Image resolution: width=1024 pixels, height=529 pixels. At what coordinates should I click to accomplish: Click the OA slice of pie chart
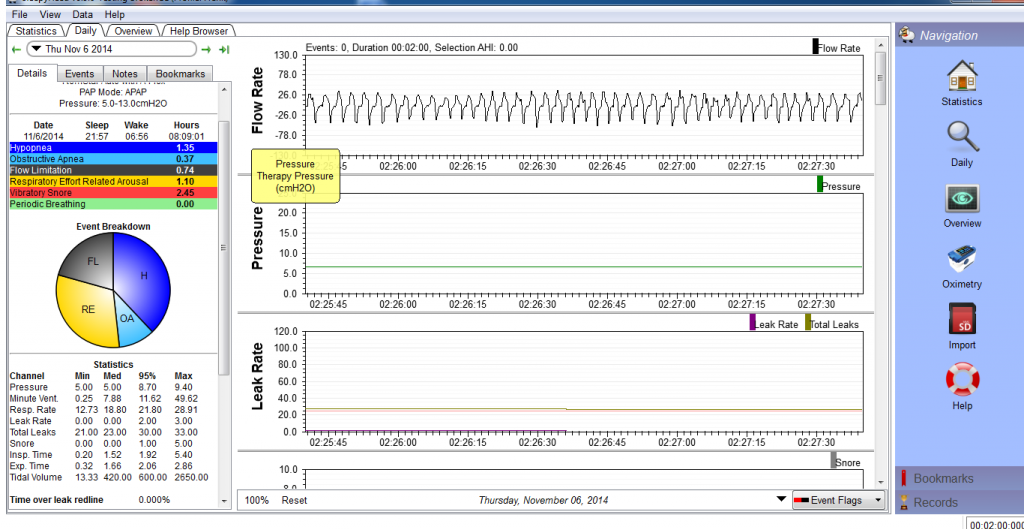click(x=127, y=319)
